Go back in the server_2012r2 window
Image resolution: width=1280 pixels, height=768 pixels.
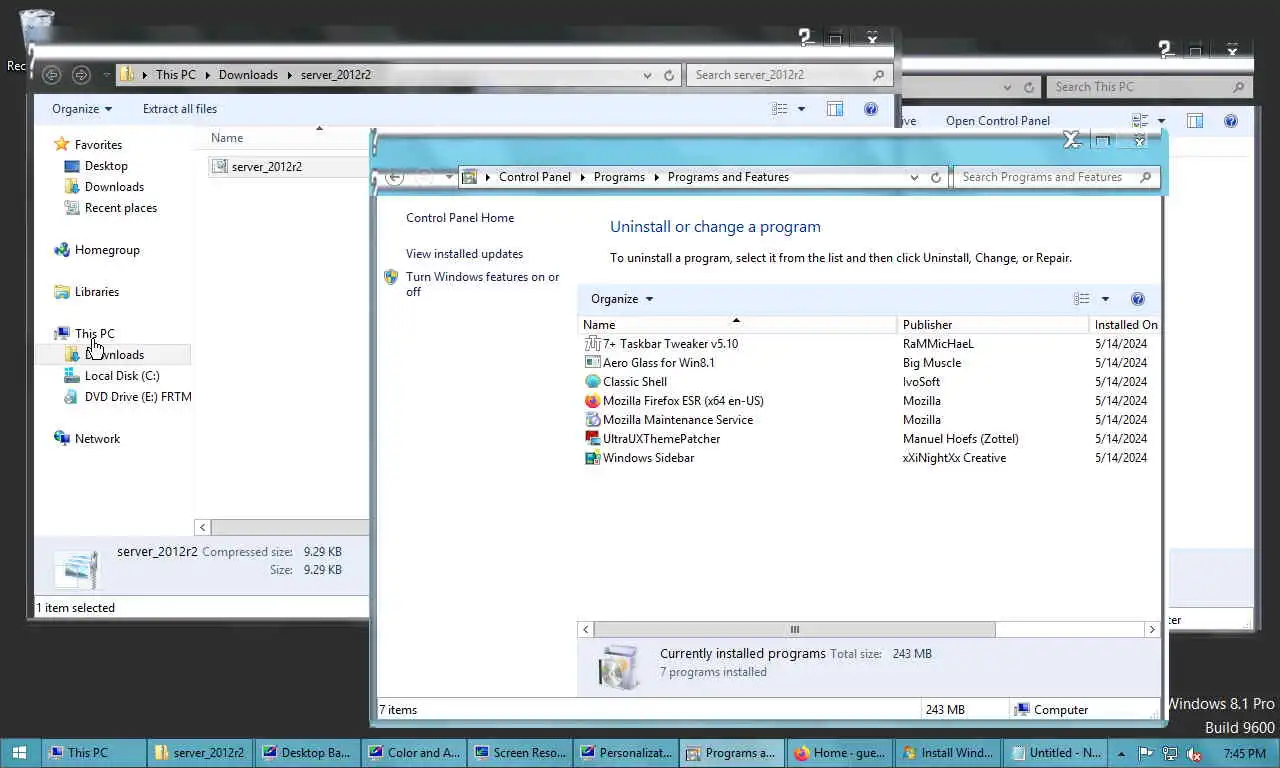click(51, 74)
